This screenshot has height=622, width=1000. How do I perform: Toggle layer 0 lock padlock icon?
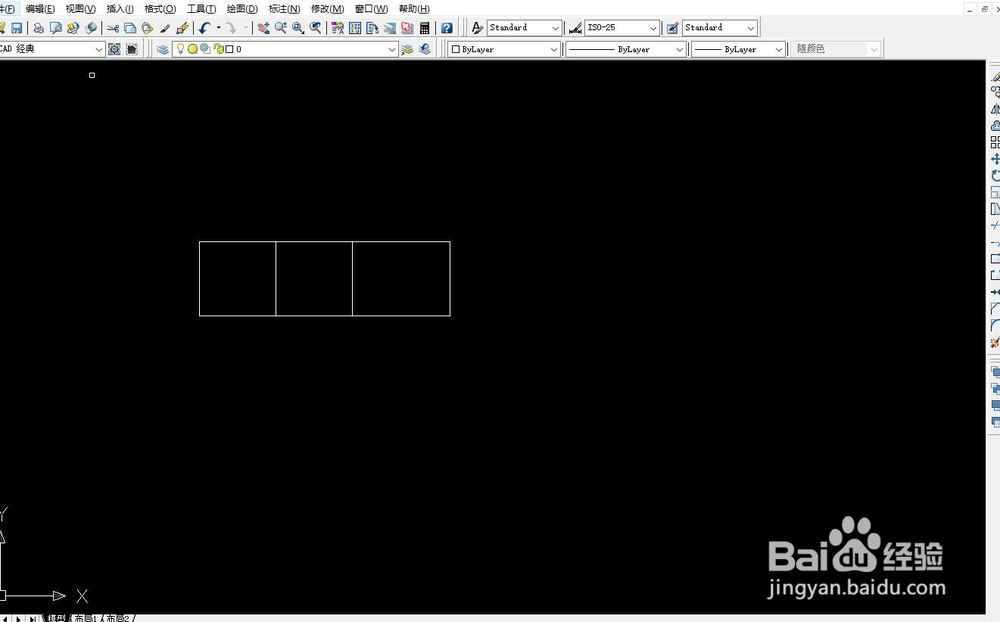(x=218, y=49)
